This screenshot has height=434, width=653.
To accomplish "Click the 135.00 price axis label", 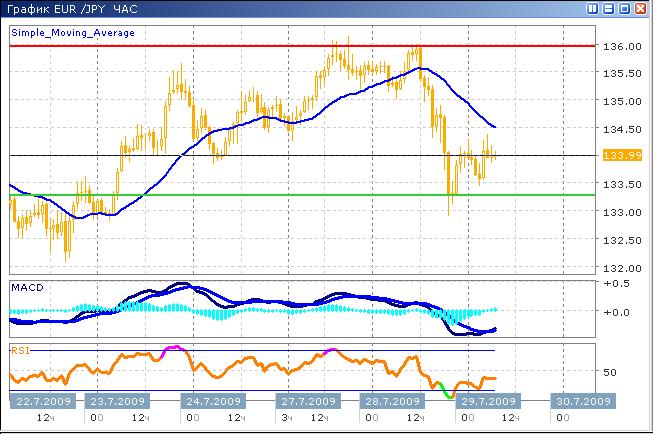I will coord(622,101).
